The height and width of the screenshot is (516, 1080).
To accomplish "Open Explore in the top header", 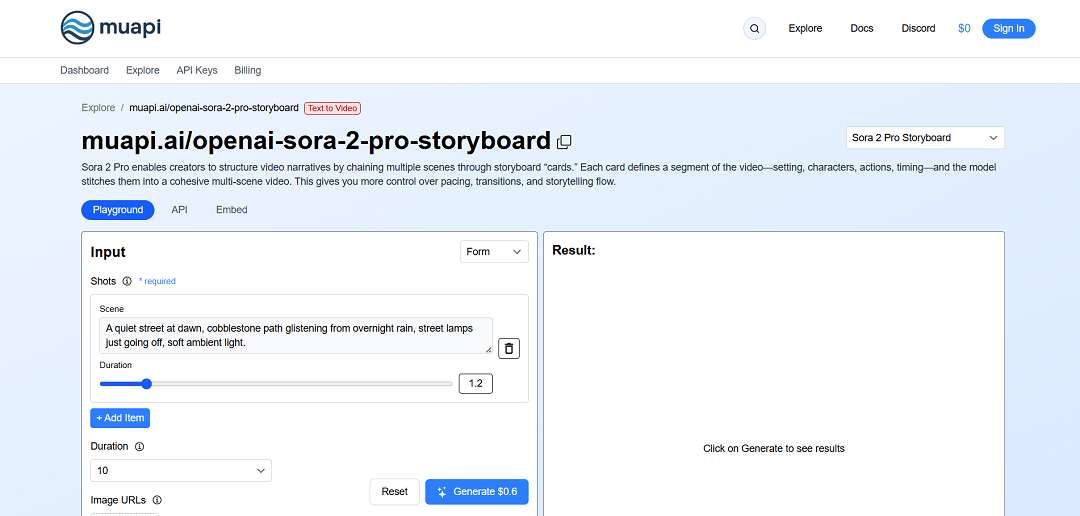I will [x=805, y=28].
